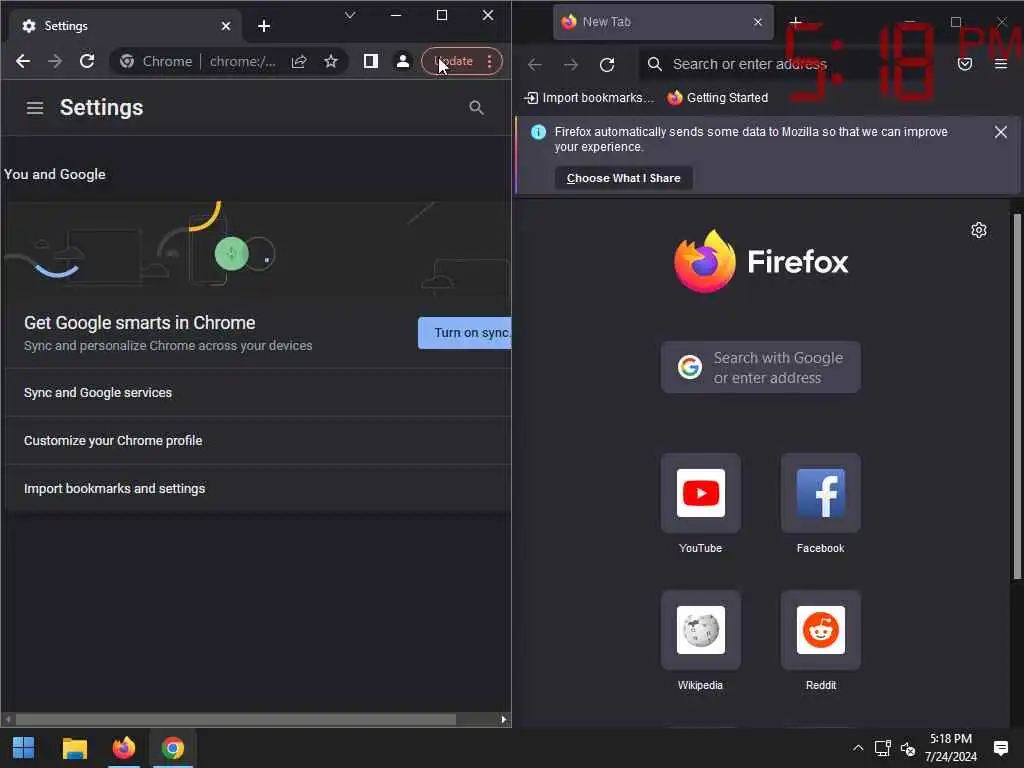1024x768 pixels.
Task: Open Chrome profile avatar menu
Action: (x=403, y=61)
